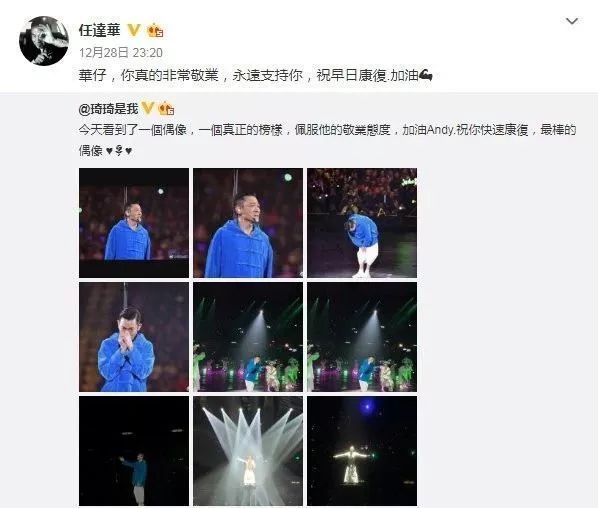Open the white fan-shaped light beams photo
598x508 pixels.
tap(248, 451)
